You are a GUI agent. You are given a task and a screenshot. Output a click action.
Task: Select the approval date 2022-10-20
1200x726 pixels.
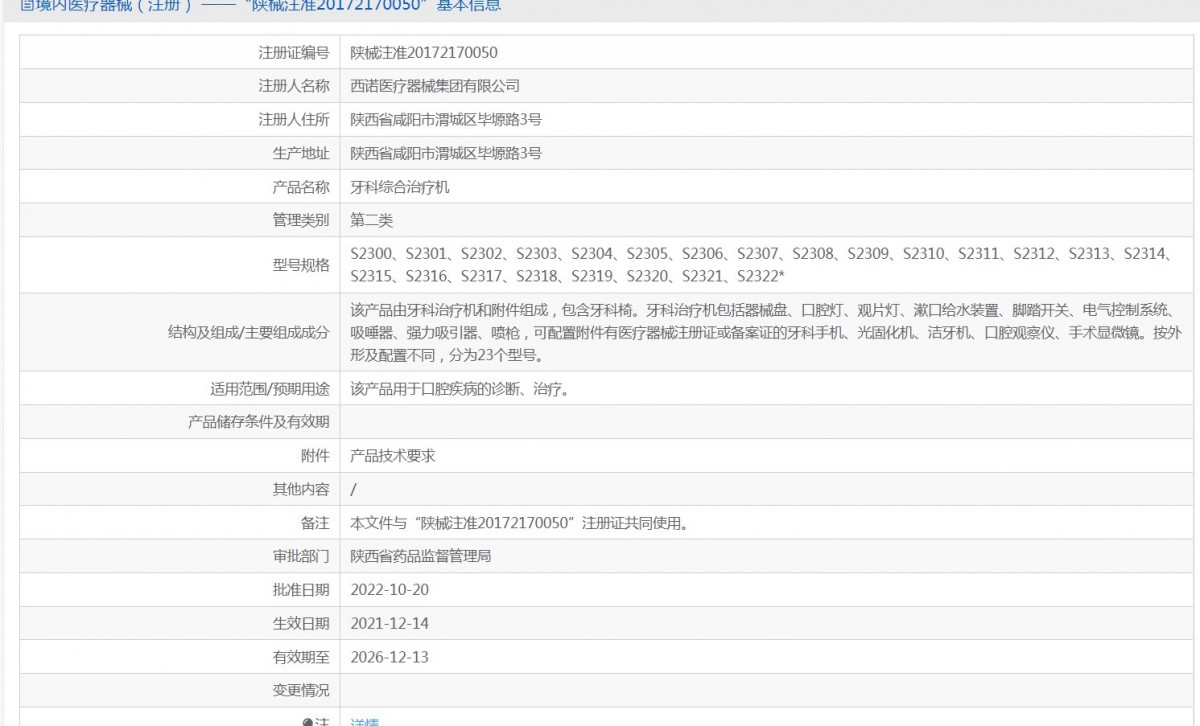tap(389, 590)
